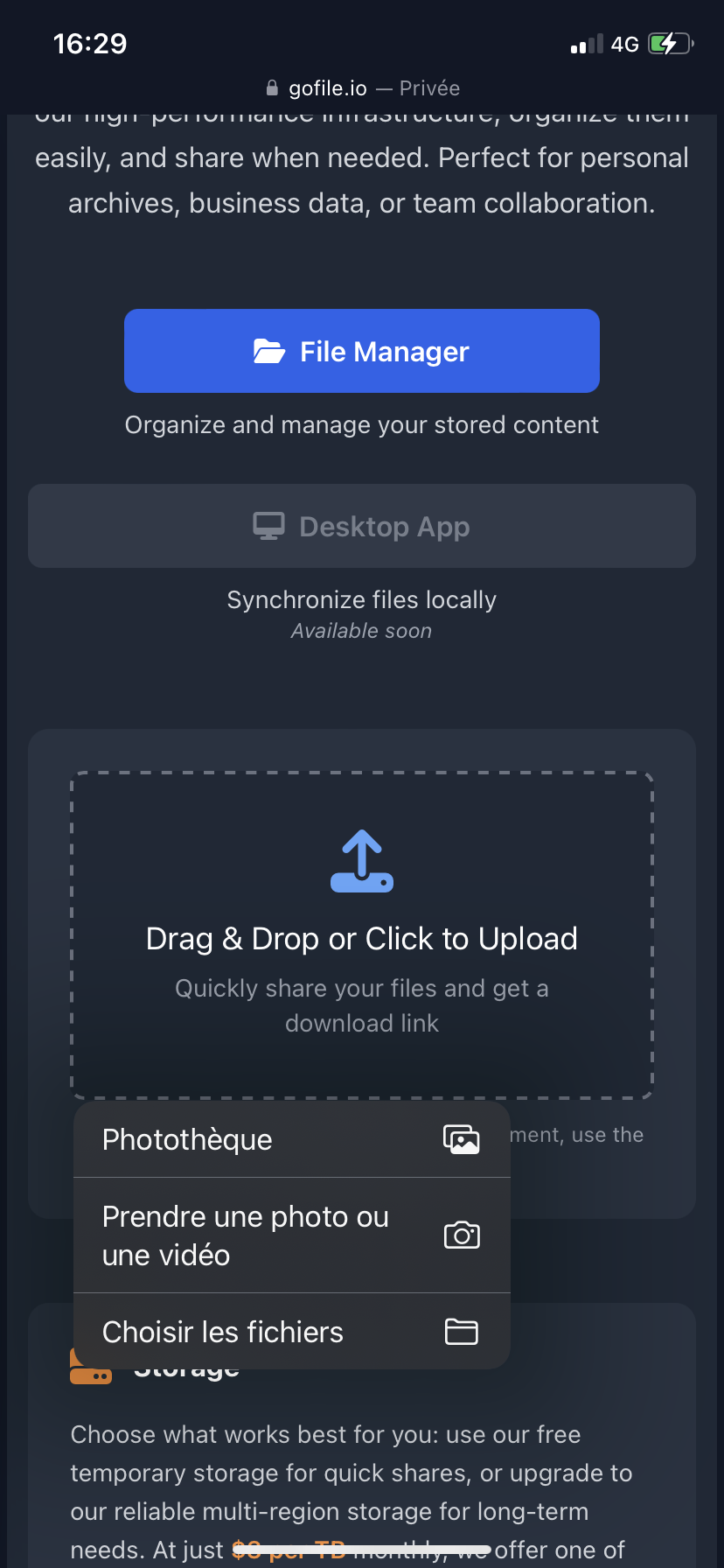This screenshot has width=724, height=1568.
Task: Choose Photothèque from the popup menu
Action: pyautogui.click(x=292, y=1139)
